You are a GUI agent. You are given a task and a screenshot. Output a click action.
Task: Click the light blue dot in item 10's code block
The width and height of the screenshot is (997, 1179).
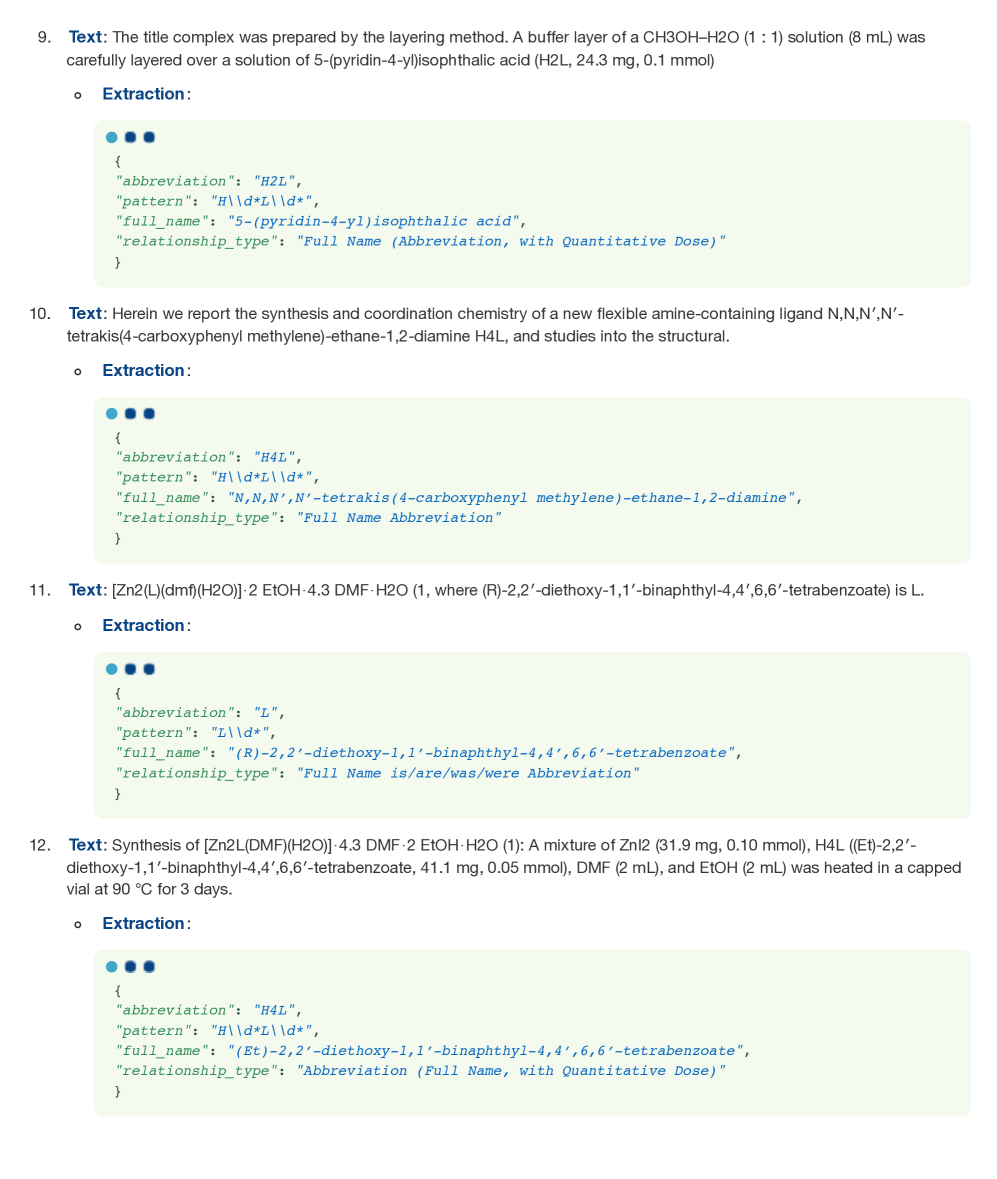(x=112, y=414)
